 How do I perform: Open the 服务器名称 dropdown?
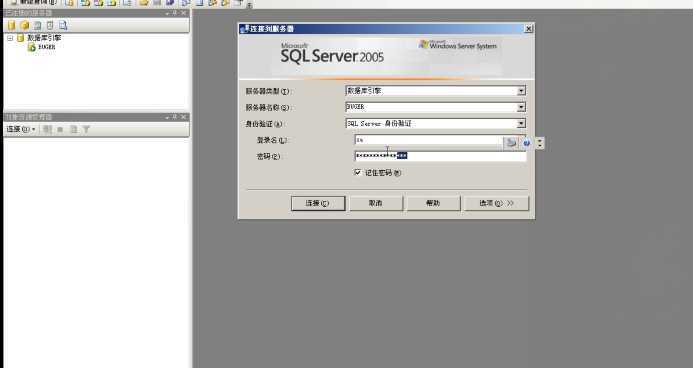522,107
